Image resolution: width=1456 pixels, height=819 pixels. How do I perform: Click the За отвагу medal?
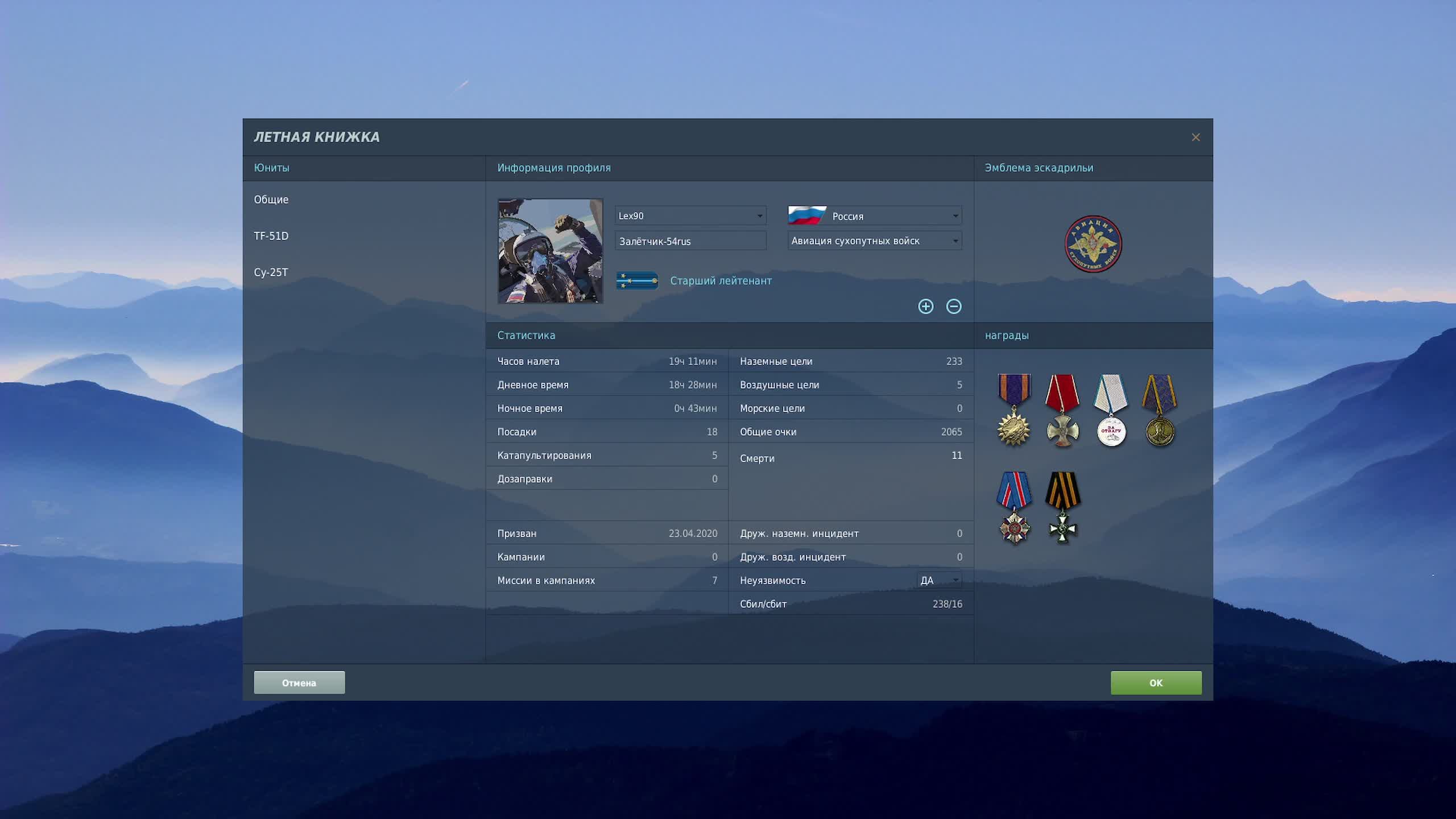(1111, 410)
